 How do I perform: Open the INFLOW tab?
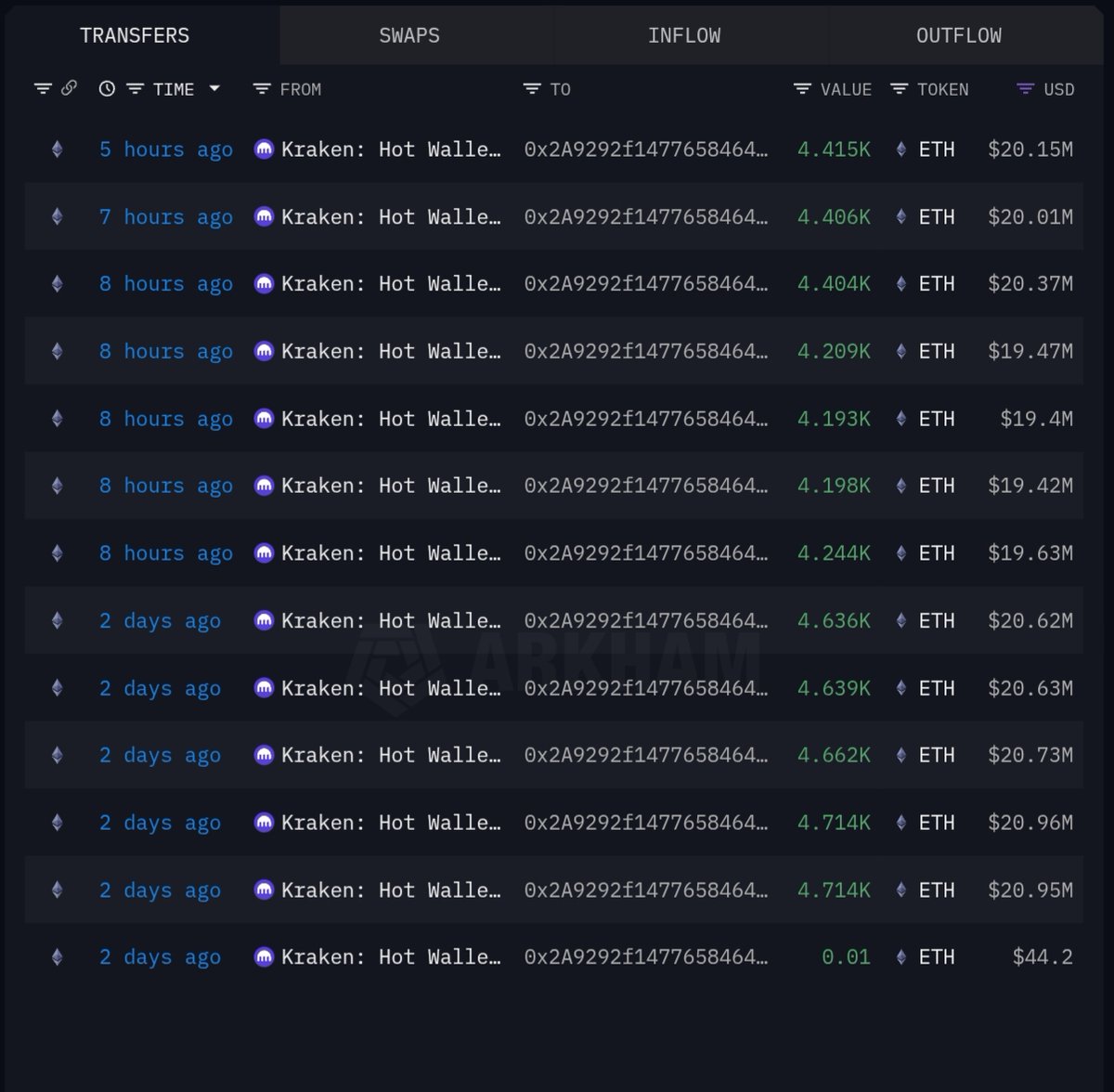point(684,35)
